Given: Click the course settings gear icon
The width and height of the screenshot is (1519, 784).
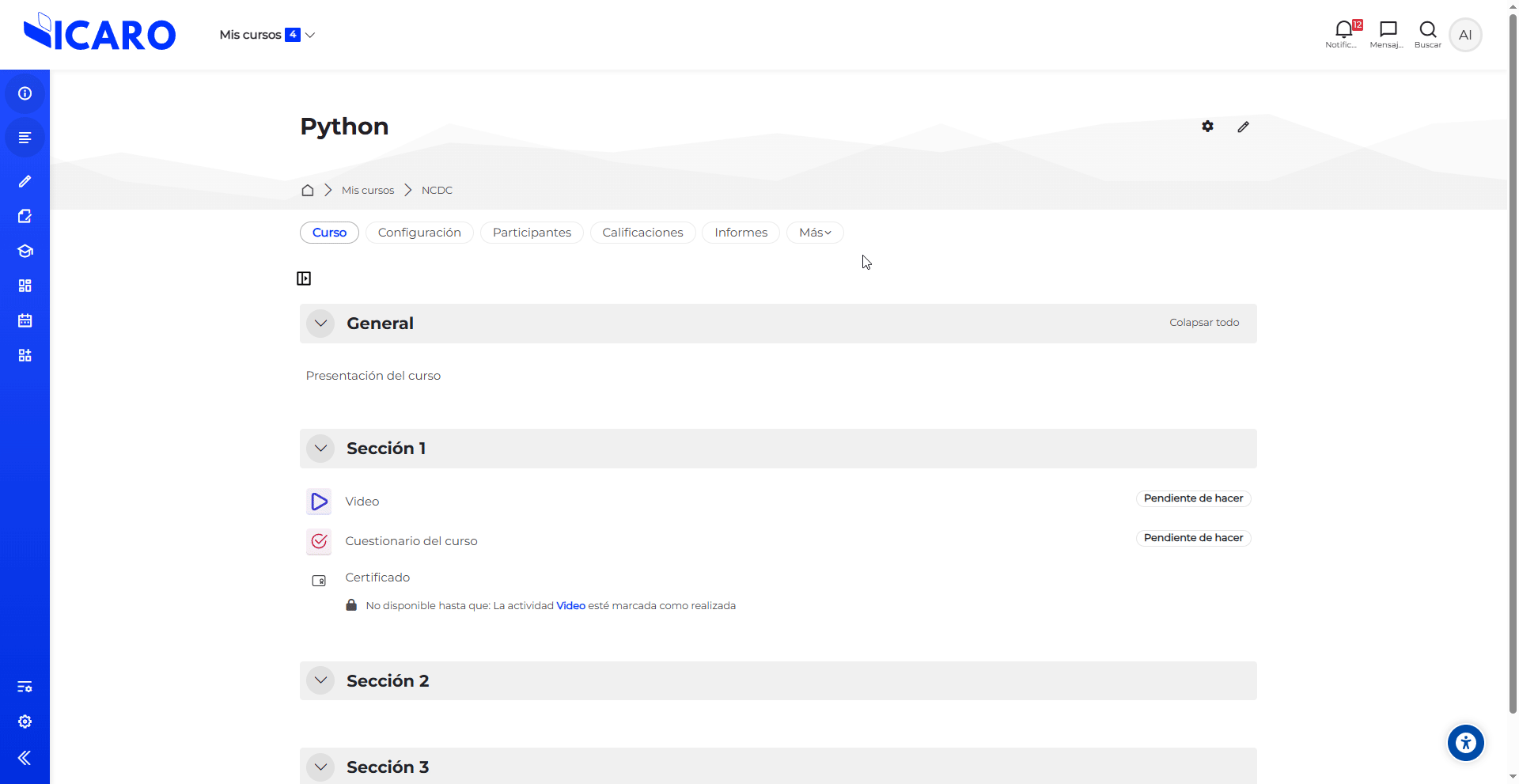Looking at the screenshot, I should click(x=1207, y=127).
